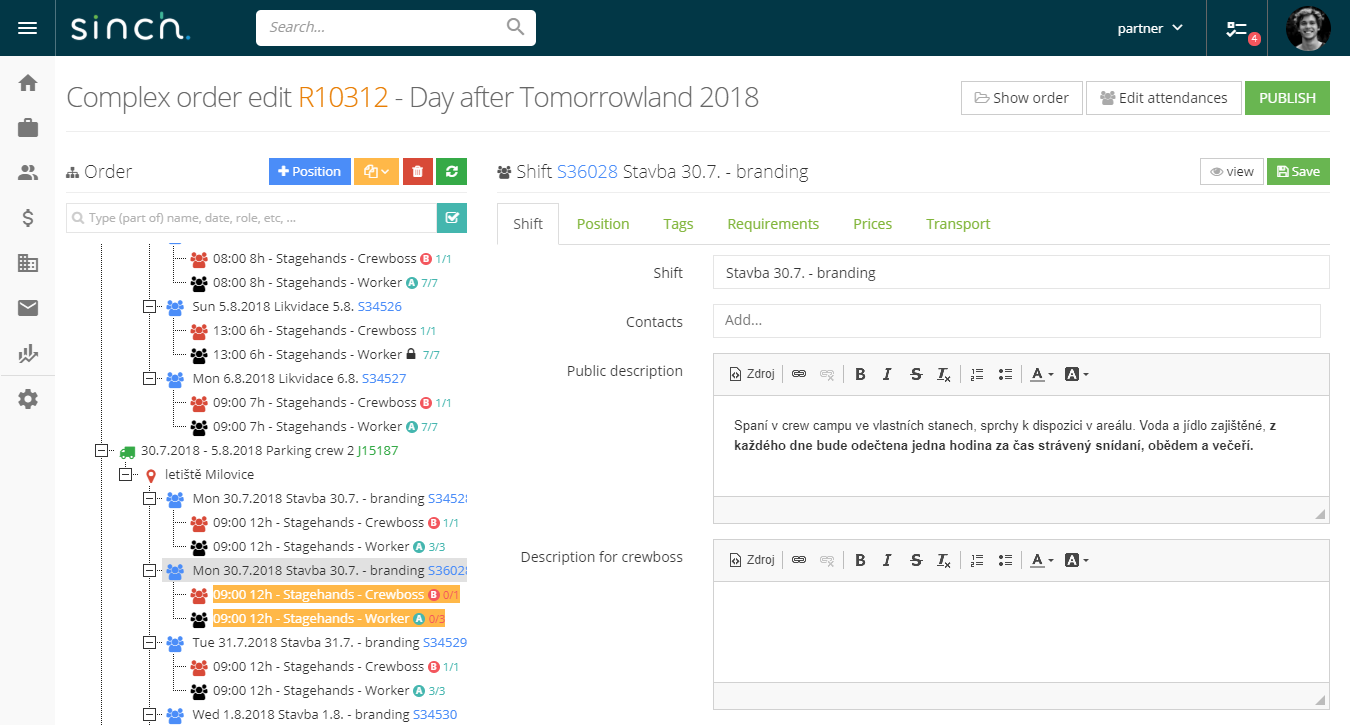Image resolution: width=1350 pixels, height=725 pixels.
Task: Insert a link in the Public description editor
Action: pos(798,373)
